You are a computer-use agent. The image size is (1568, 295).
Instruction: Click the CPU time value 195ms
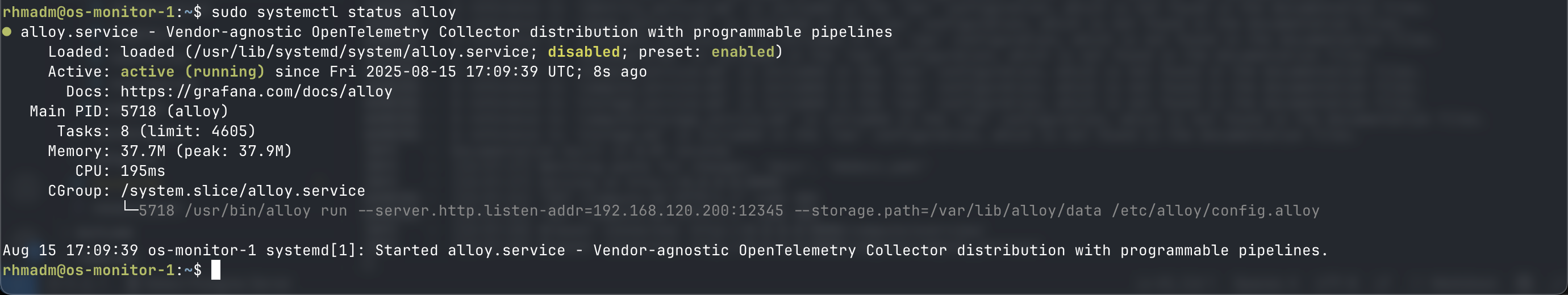click(x=143, y=171)
